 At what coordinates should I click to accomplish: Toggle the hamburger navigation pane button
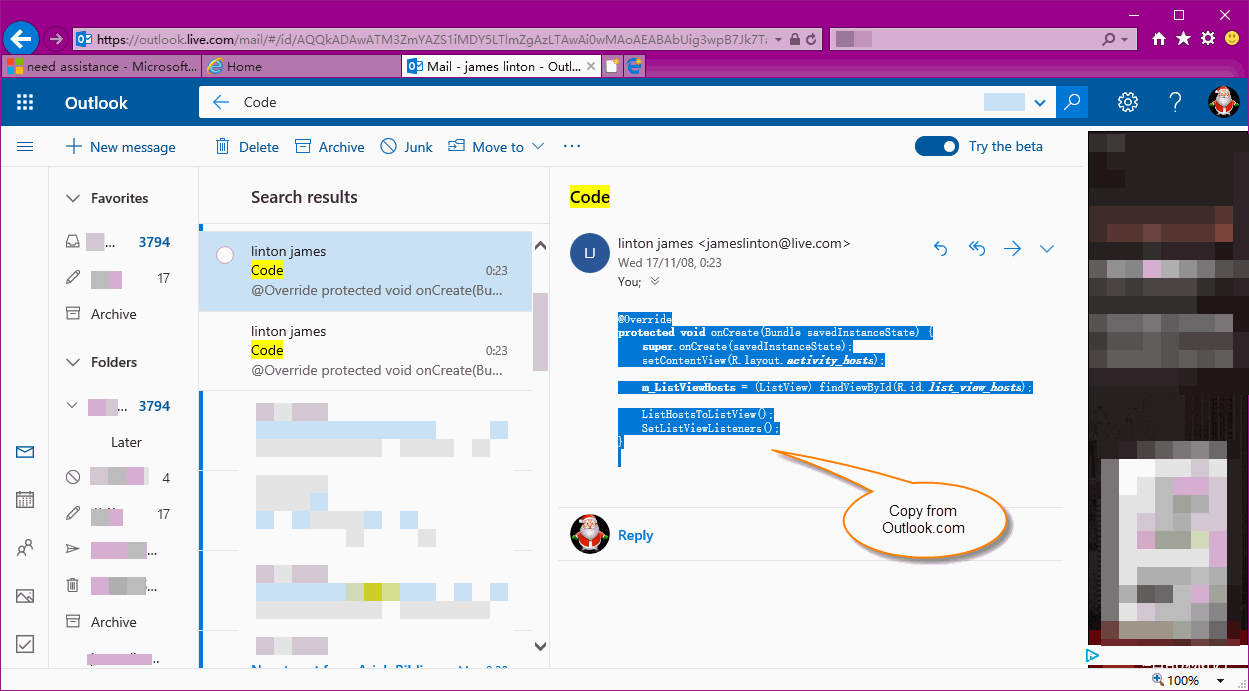pos(25,147)
